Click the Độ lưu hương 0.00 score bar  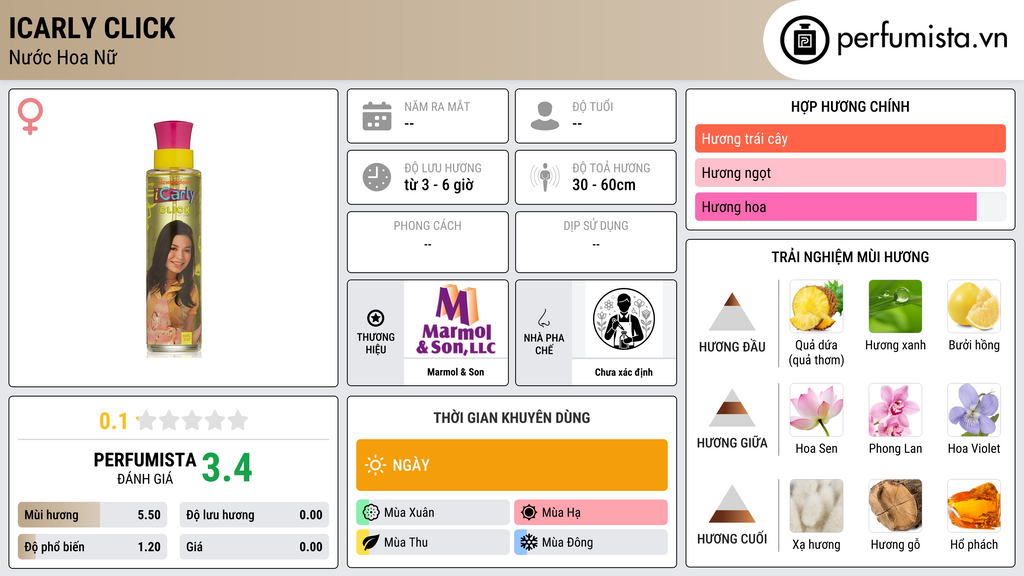pos(254,515)
